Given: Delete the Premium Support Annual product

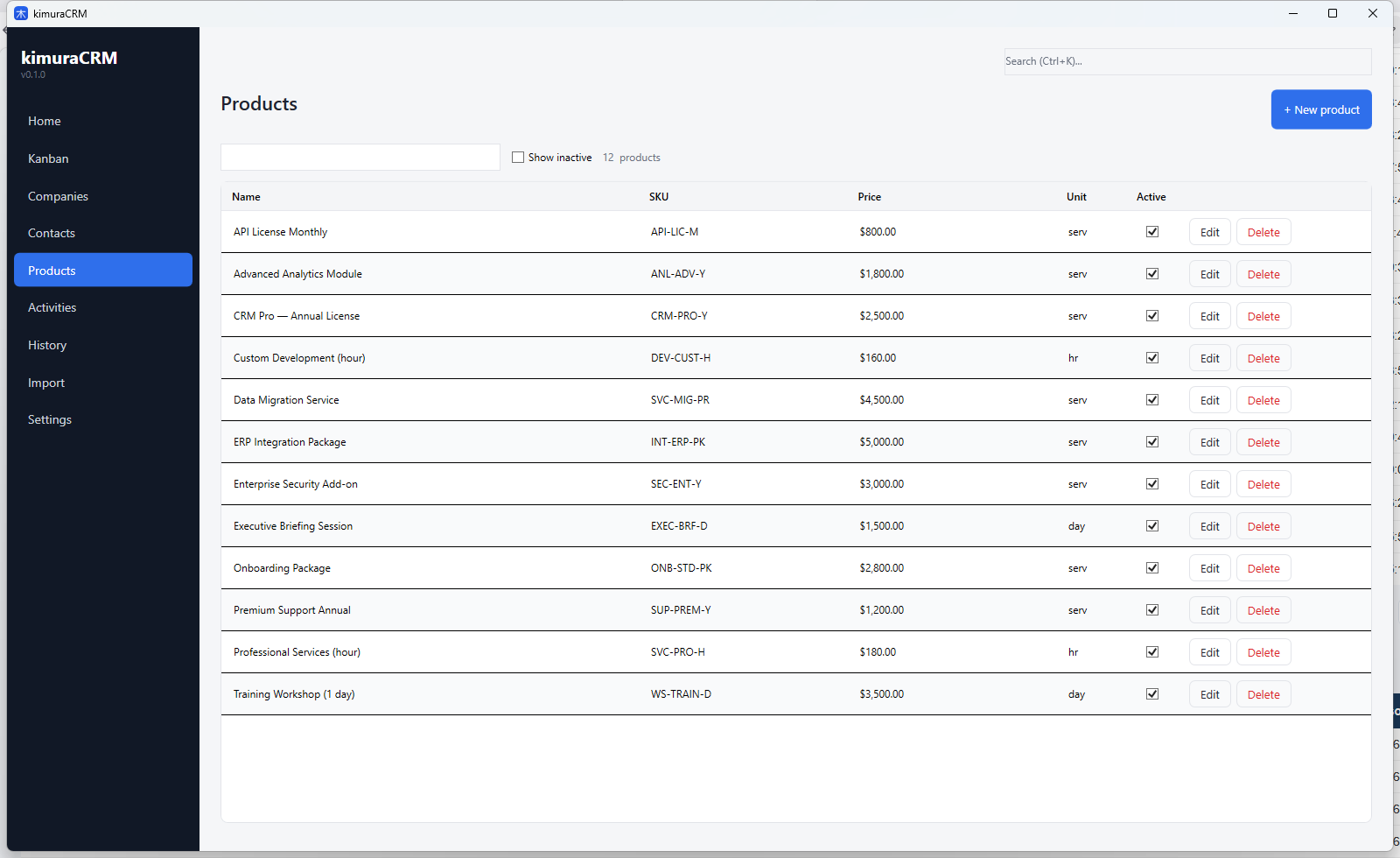Looking at the screenshot, I should [x=1263, y=610].
